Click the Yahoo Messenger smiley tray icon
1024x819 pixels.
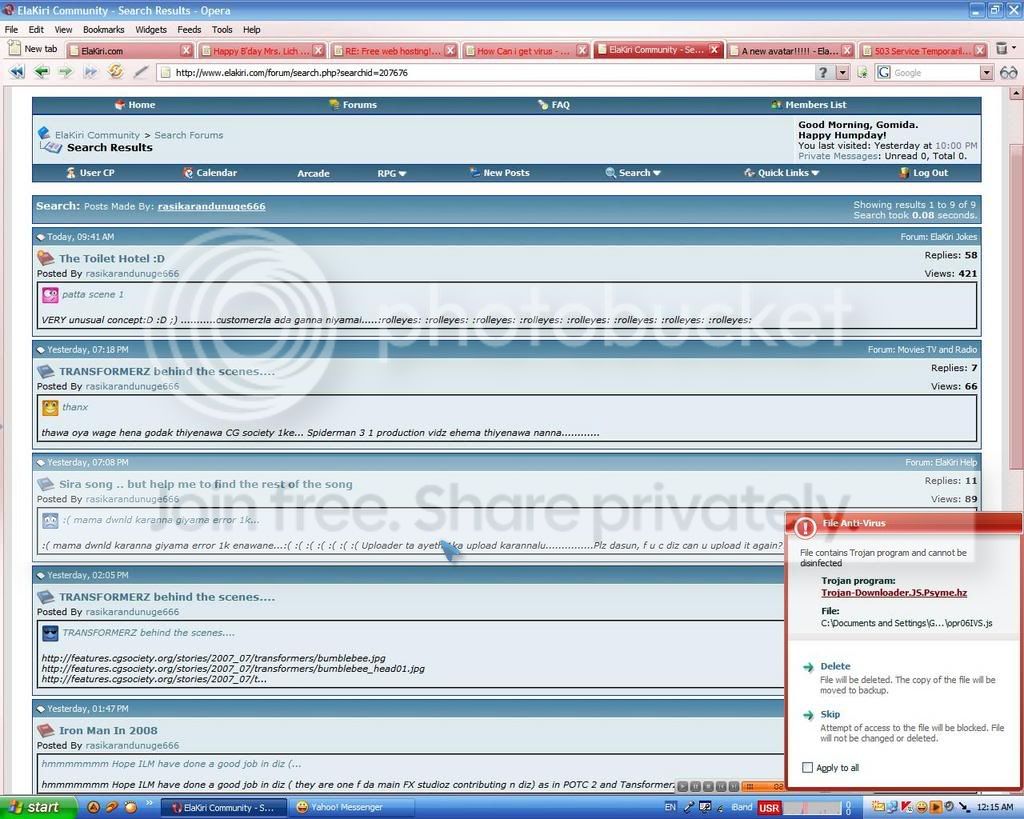coord(921,807)
